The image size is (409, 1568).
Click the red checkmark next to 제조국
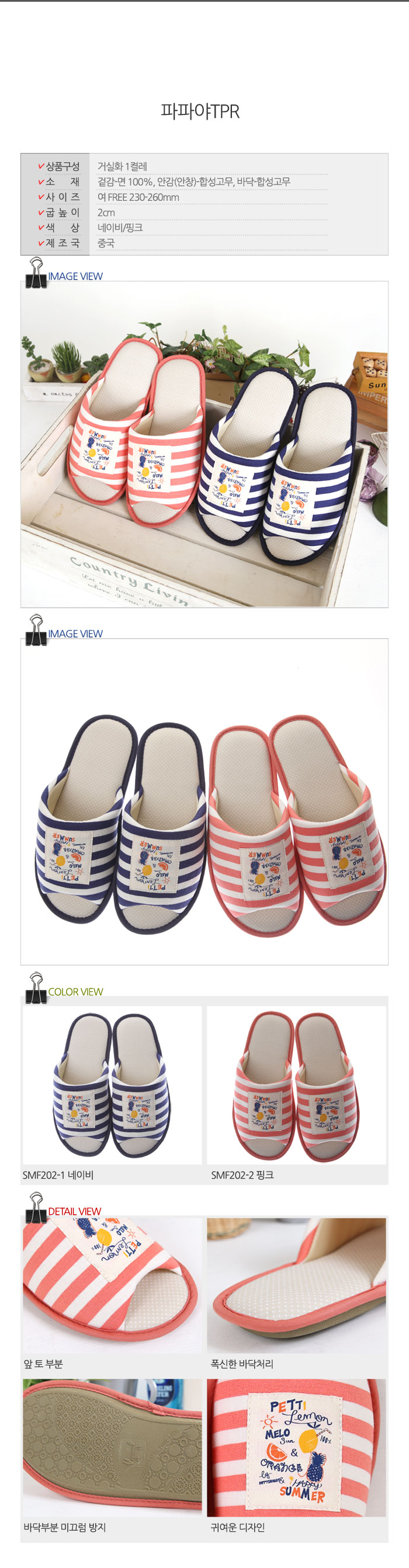(41, 242)
